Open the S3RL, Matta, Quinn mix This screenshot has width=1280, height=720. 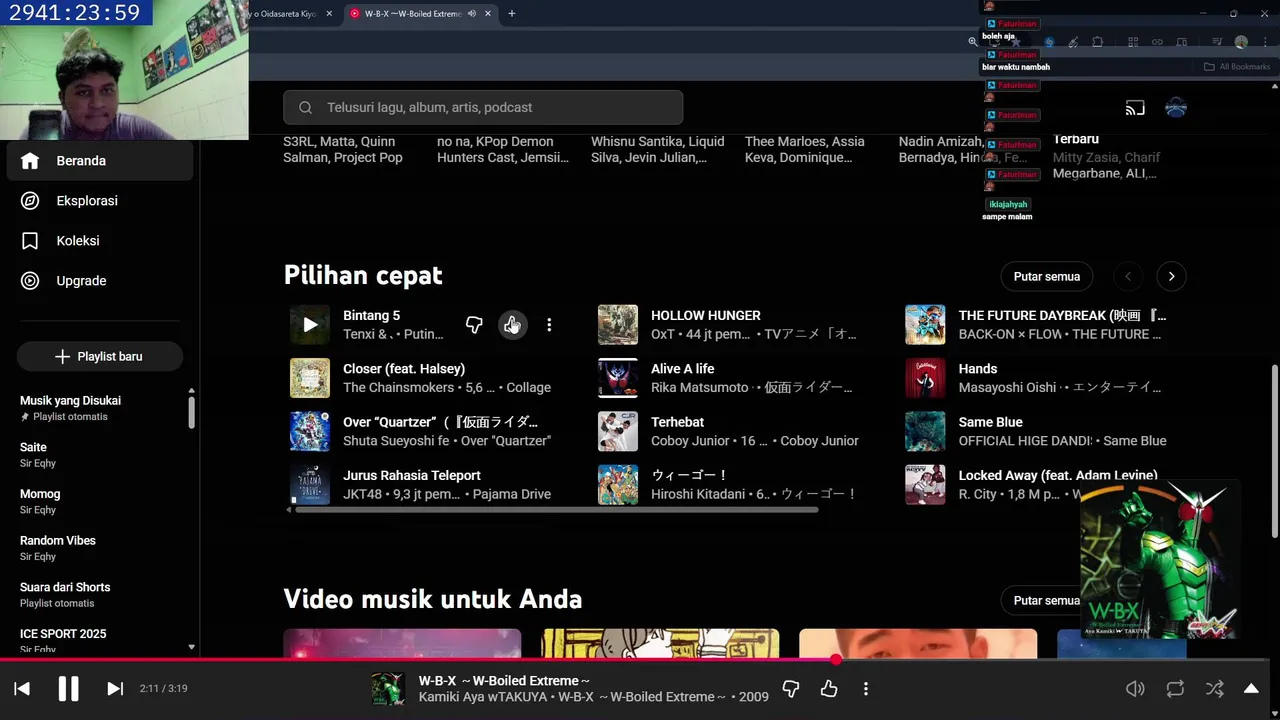coord(343,150)
